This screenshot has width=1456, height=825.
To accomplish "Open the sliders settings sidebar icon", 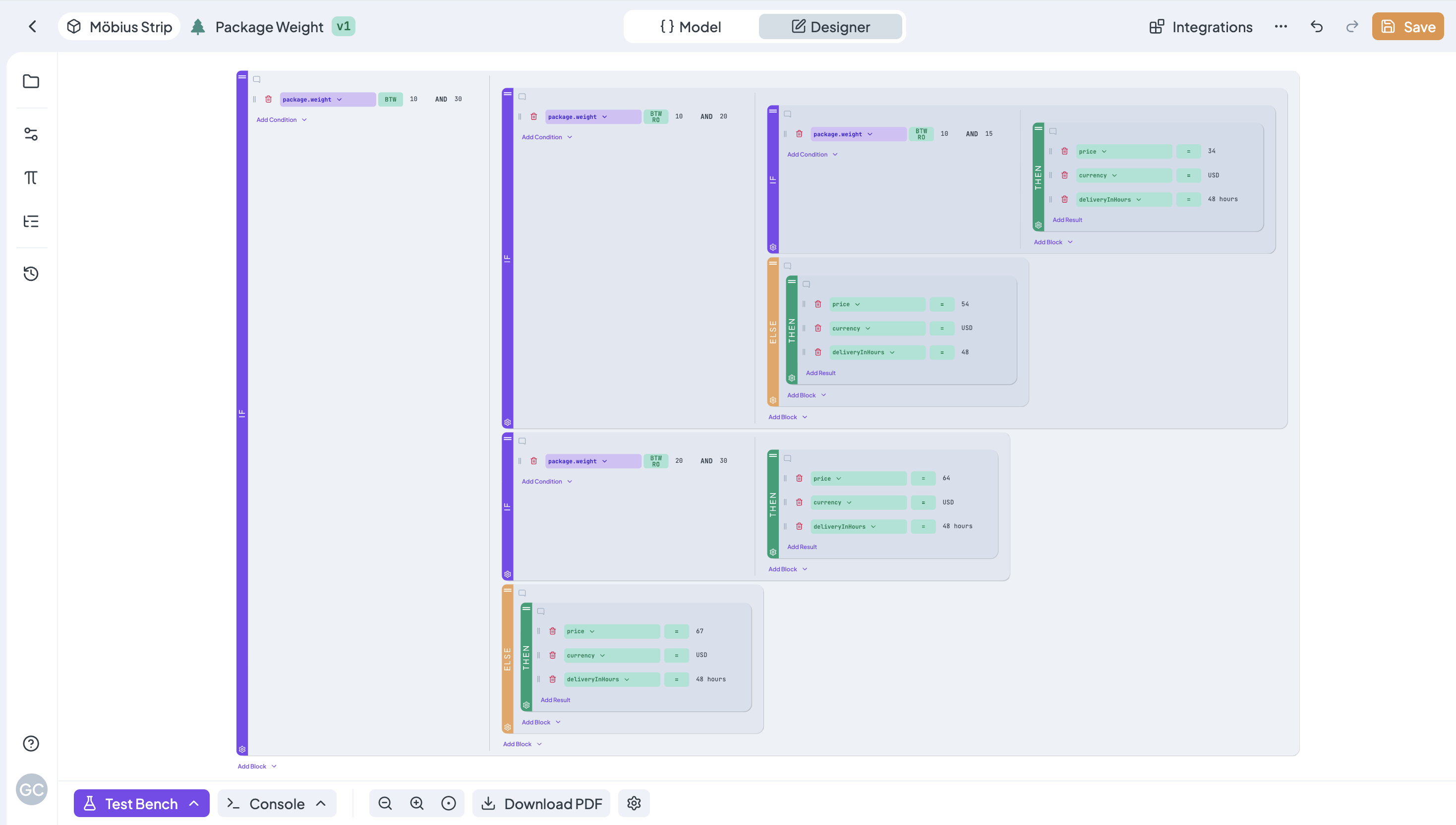I will click(x=31, y=134).
